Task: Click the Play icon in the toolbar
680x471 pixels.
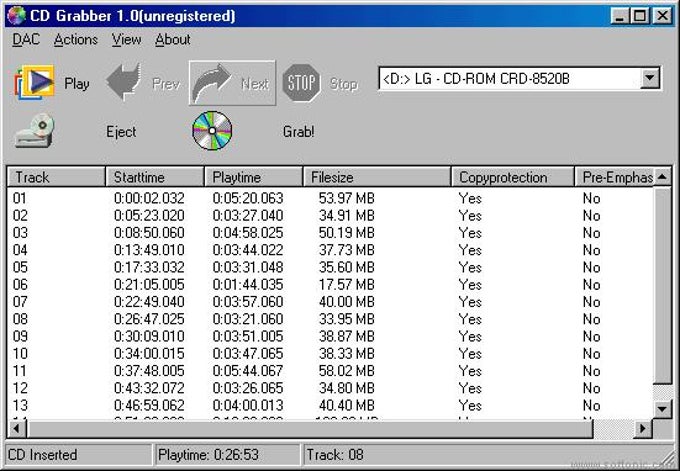Action: (35, 82)
